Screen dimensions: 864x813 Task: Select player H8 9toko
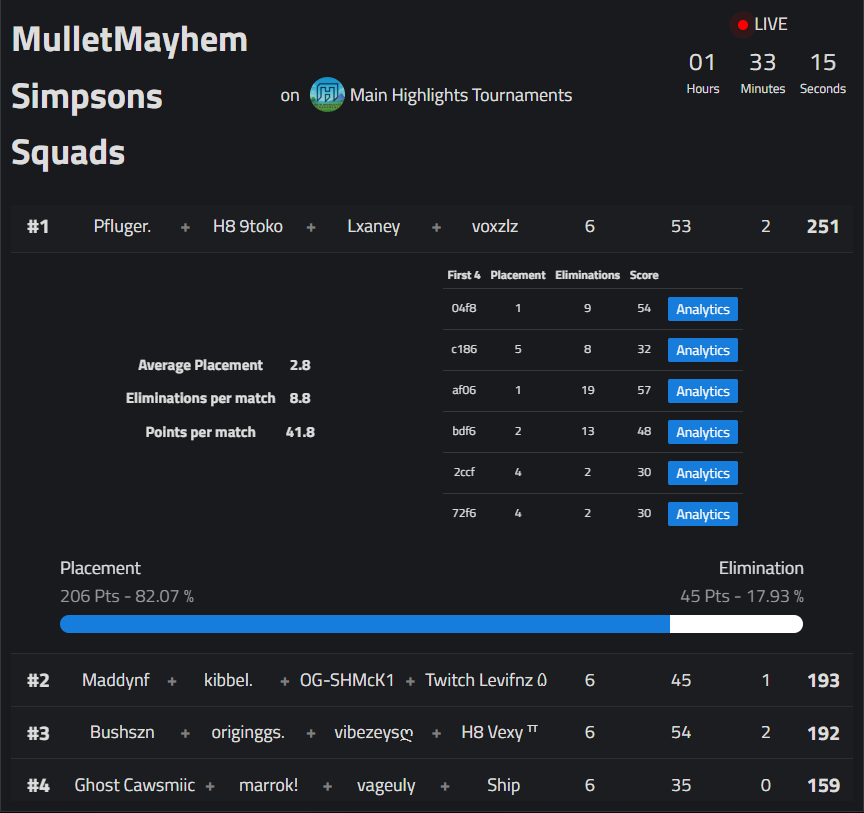point(248,227)
